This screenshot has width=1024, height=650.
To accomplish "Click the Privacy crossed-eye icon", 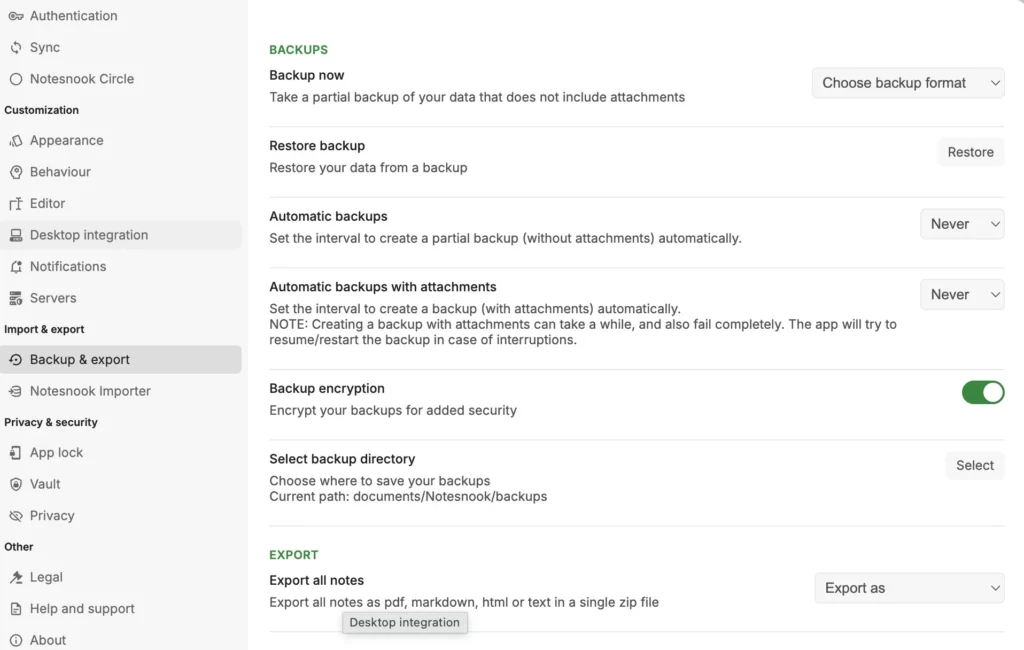I will (16, 515).
